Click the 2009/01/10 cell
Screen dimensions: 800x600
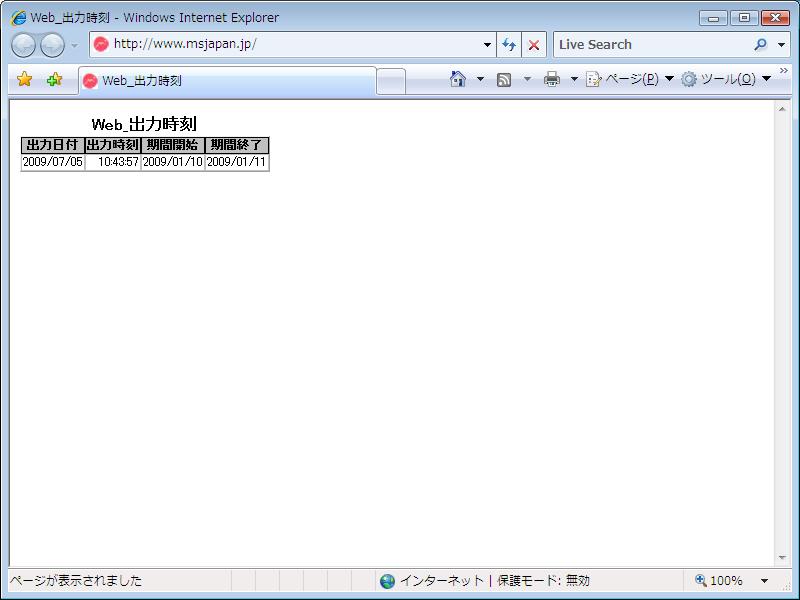pos(172,162)
